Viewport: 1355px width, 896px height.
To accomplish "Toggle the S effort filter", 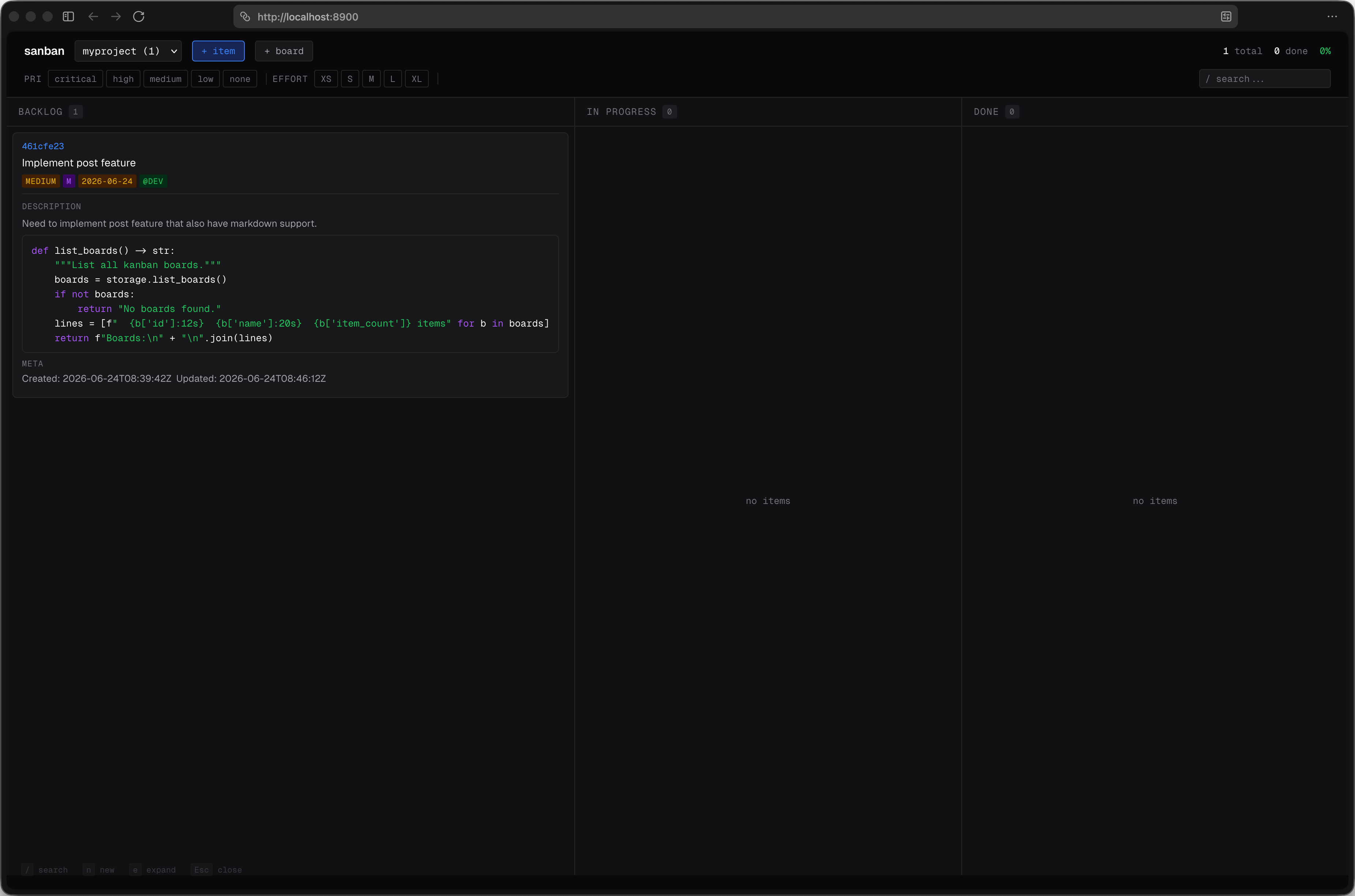I will click(x=350, y=79).
